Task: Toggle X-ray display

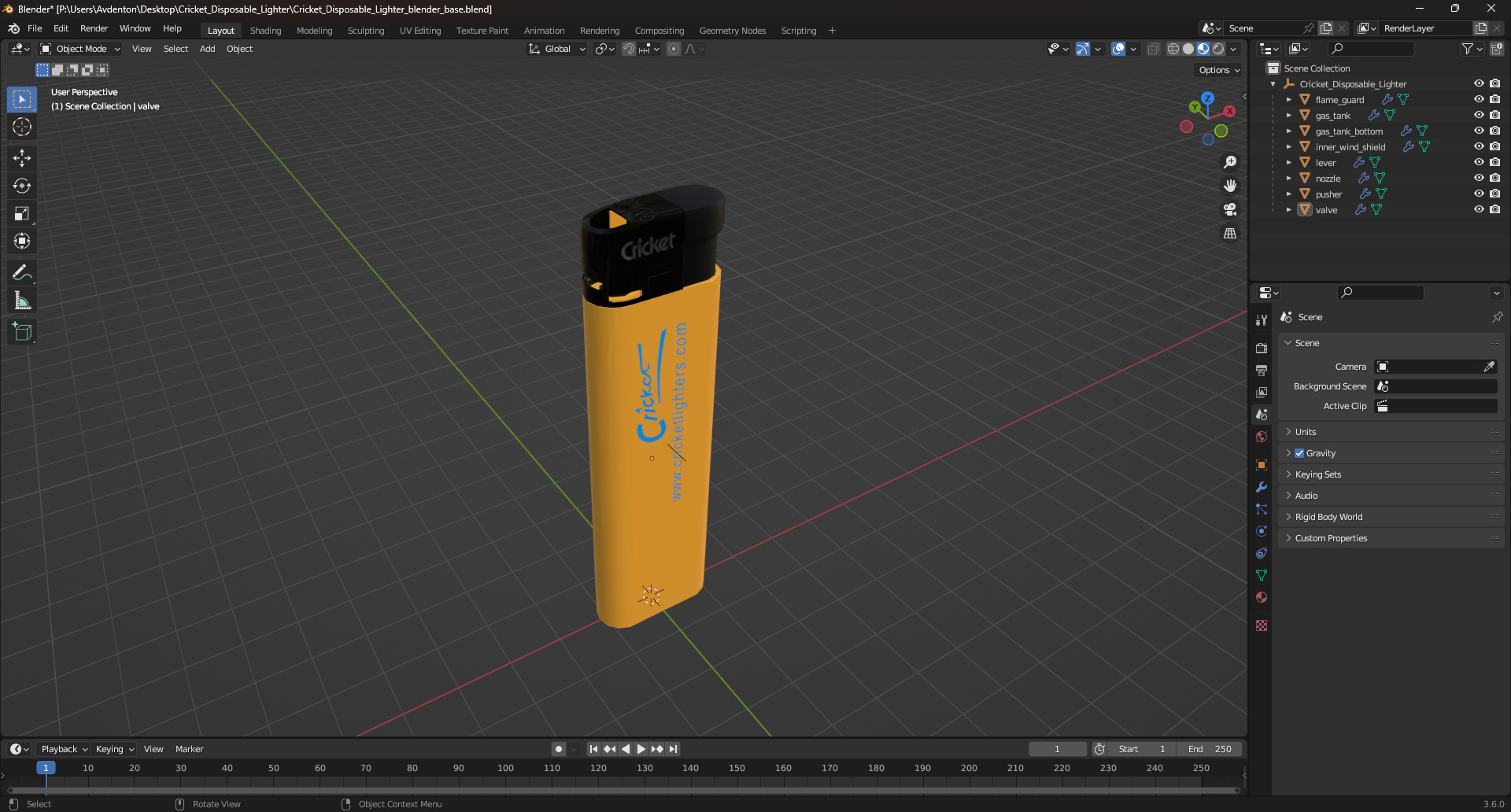Action: [1154, 49]
